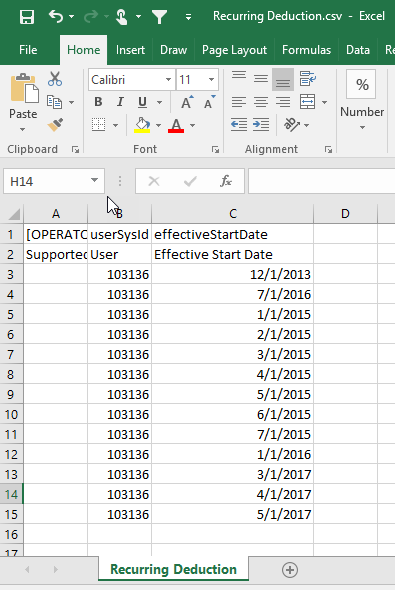395x590 pixels.
Task: Click the Touch/Mouse mode icon
Action: [122, 17]
